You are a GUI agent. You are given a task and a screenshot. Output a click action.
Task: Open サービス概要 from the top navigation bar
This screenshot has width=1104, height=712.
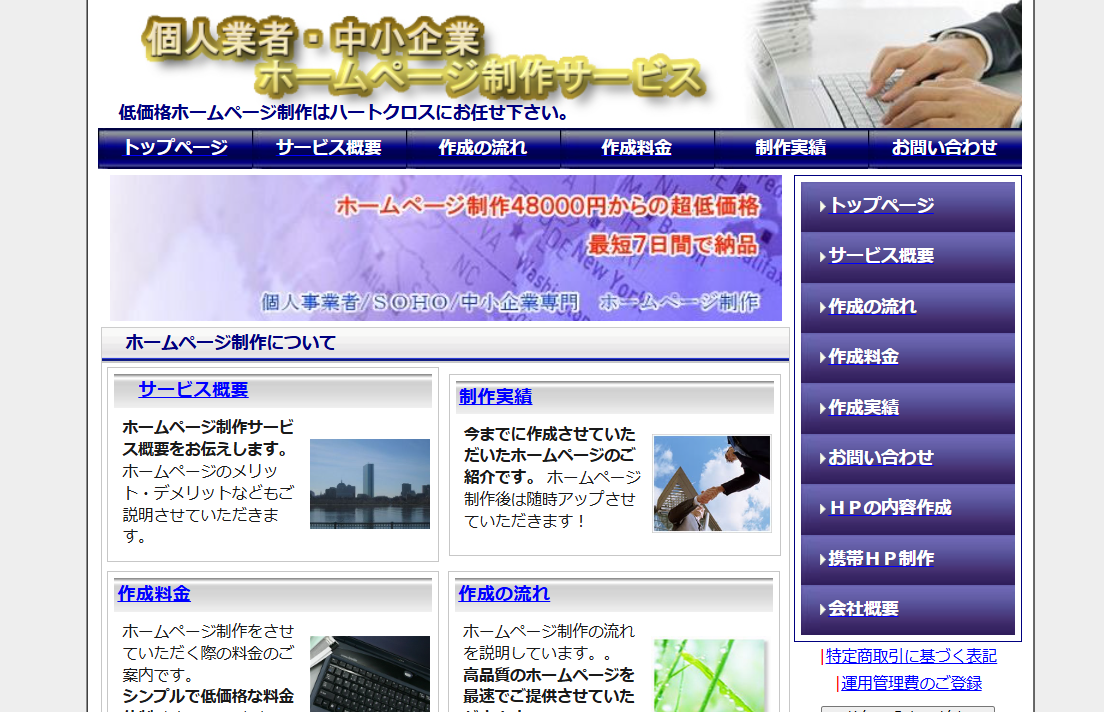(329, 148)
